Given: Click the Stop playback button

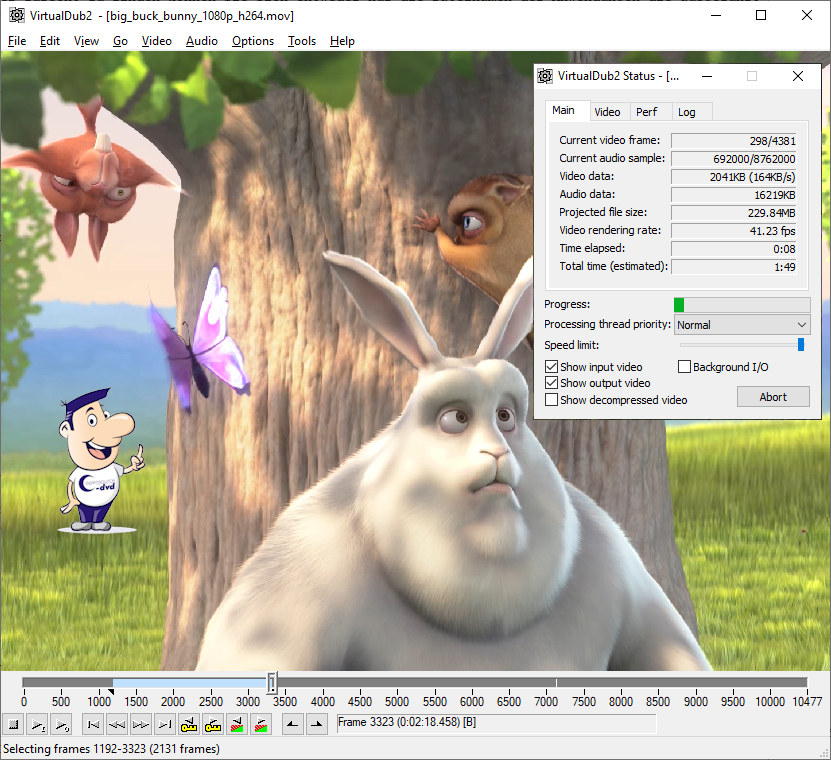Looking at the screenshot, I should coord(13,724).
